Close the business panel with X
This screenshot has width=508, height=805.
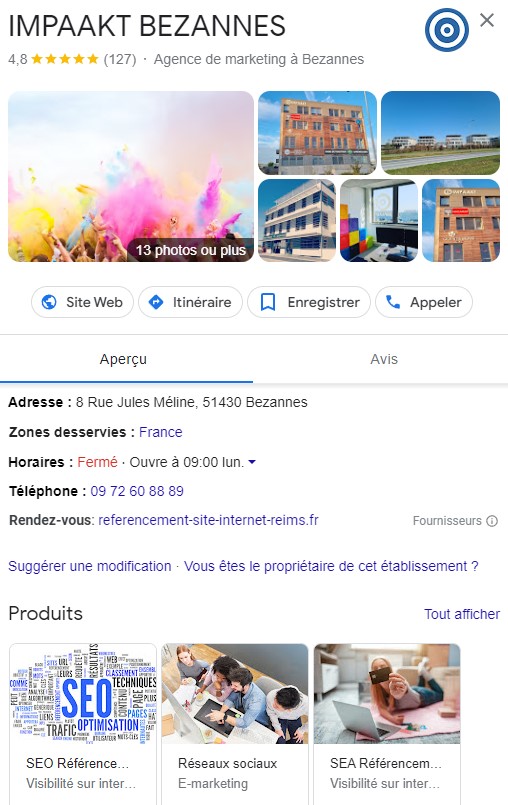click(486, 20)
